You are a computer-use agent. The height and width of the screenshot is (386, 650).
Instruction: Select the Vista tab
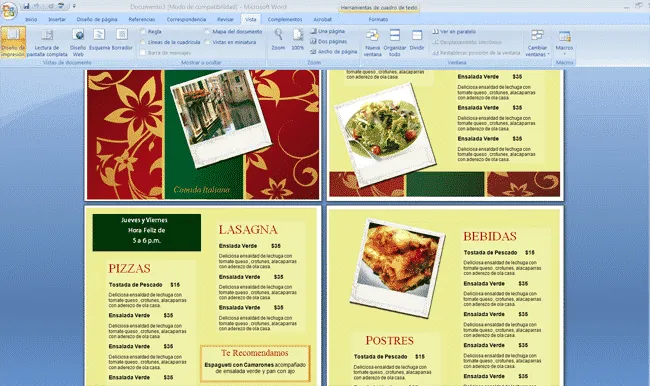click(x=250, y=19)
